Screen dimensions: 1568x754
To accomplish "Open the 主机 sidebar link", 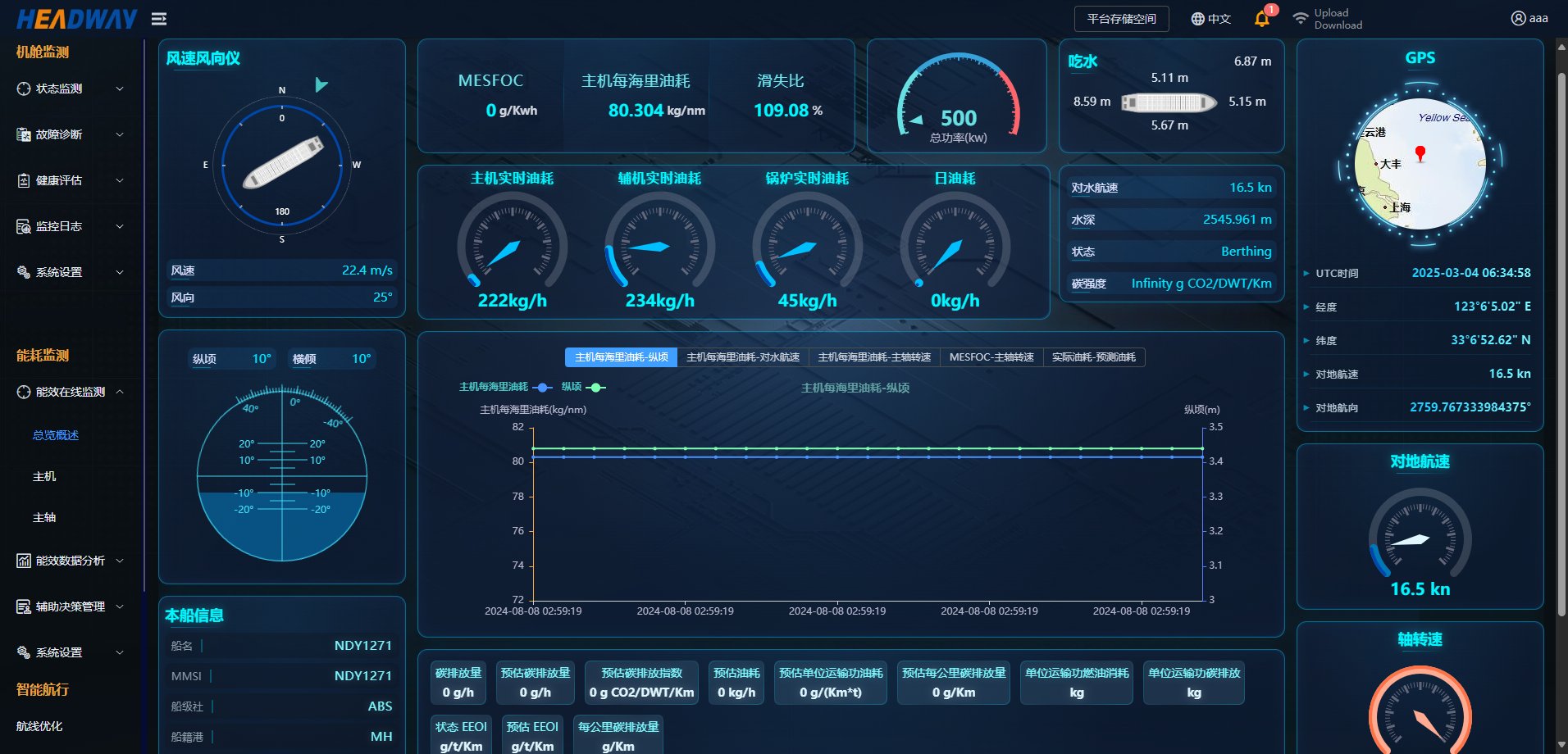I will [x=44, y=476].
